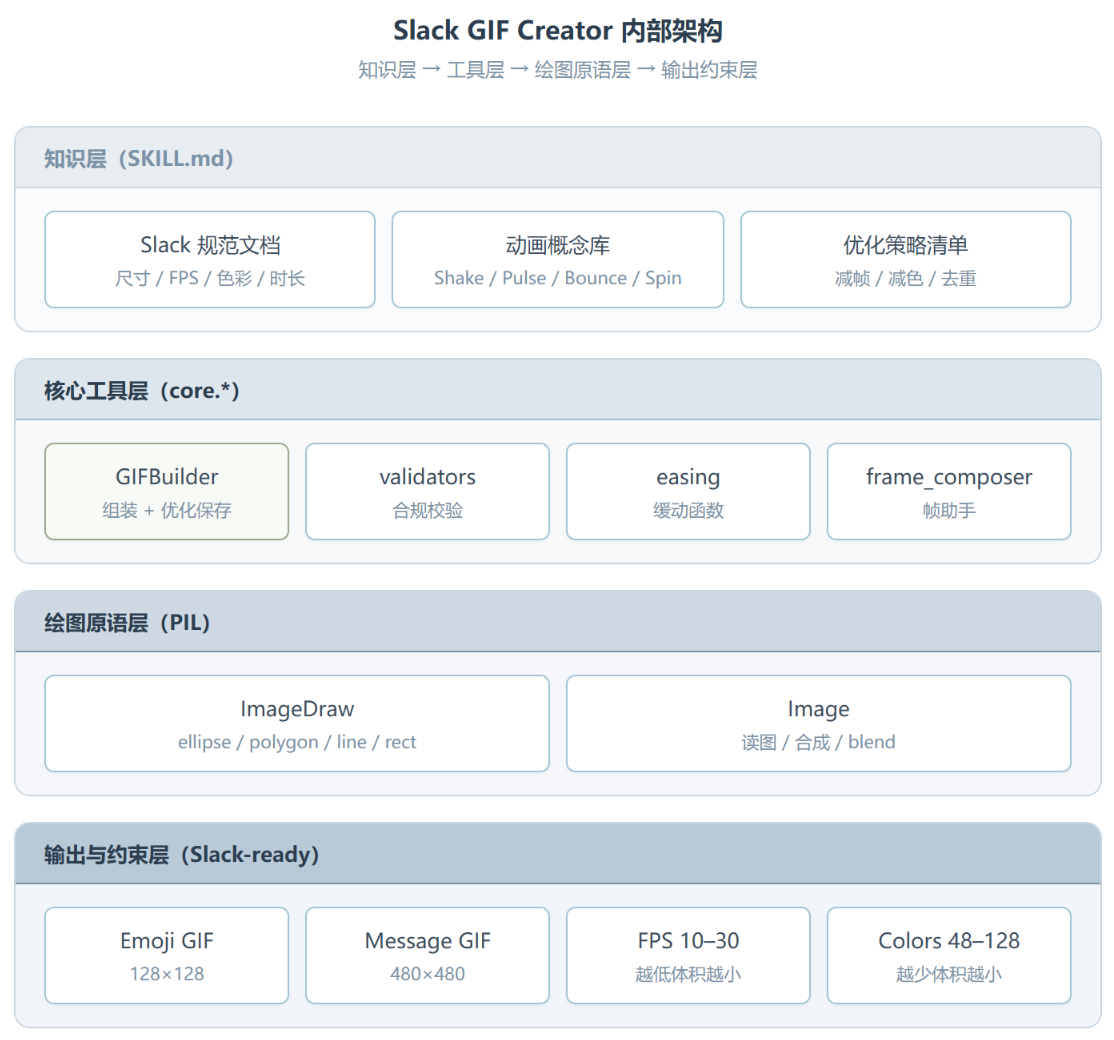Click the 'ellipse / polygon / line / rect' caption
The image size is (1114, 1040).
coord(297,742)
